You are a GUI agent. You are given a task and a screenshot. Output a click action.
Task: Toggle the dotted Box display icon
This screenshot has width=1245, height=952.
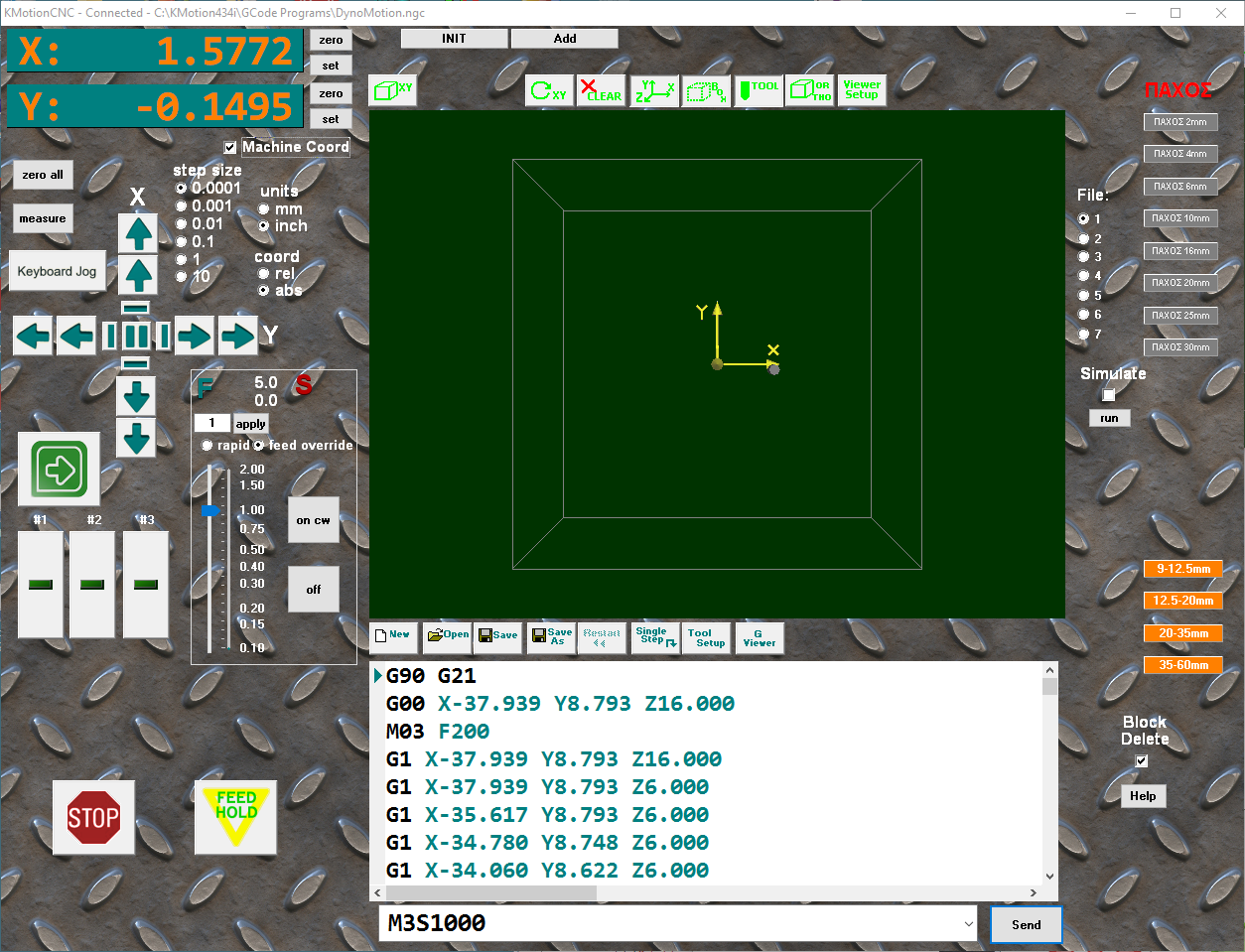[x=706, y=90]
